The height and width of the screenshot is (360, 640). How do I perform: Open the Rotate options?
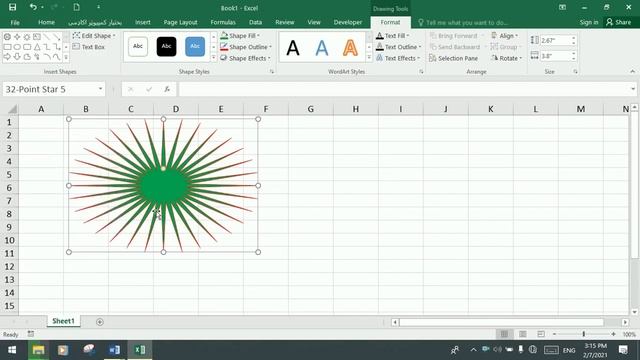(x=507, y=58)
